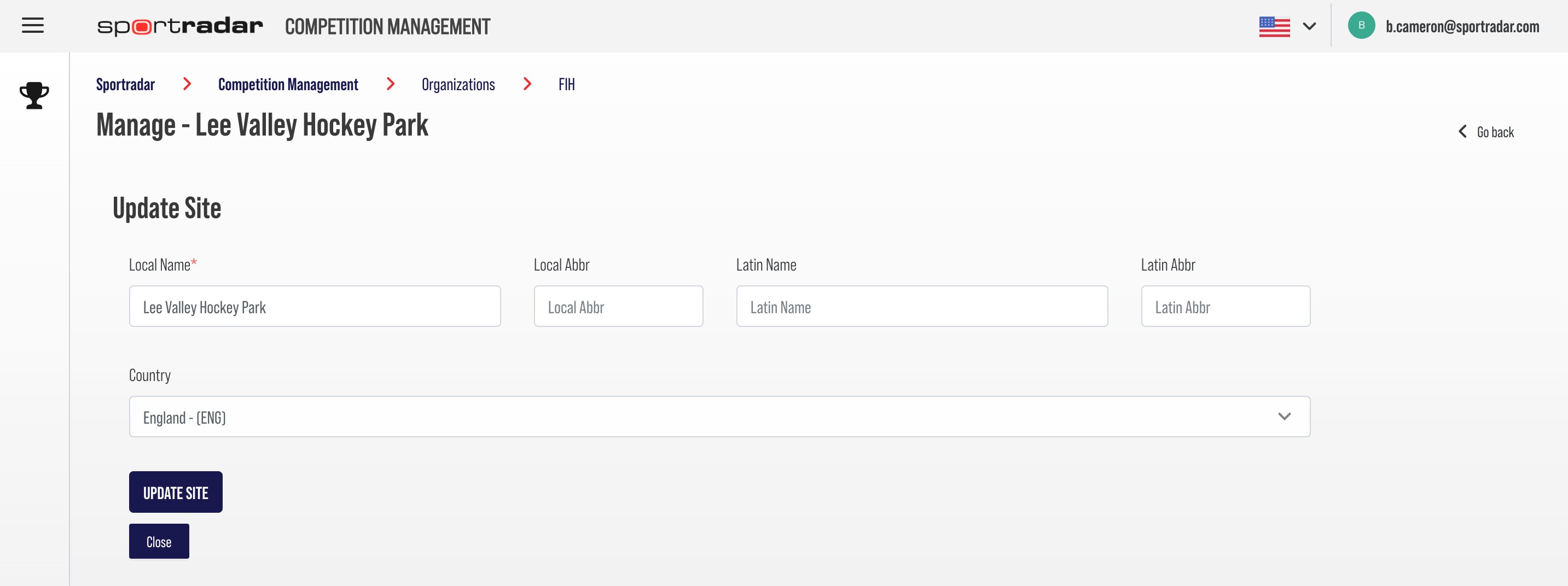The width and height of the screenshot is (1568, 586).
Task: Open the hamburger navigation menu
Action: [x=33, y=26]
